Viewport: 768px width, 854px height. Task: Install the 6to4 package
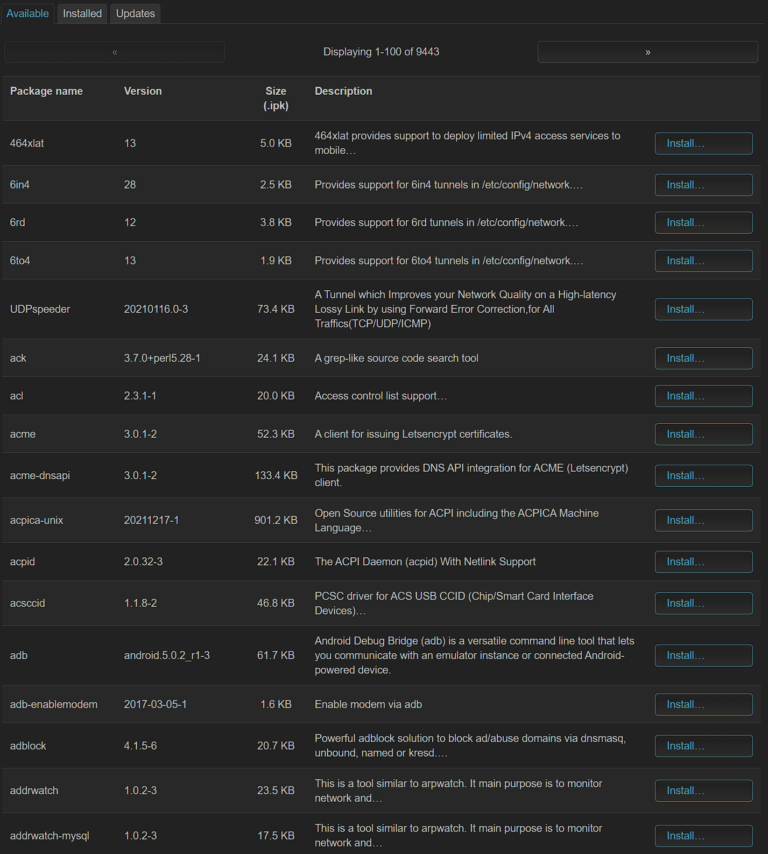click(703, 260)
